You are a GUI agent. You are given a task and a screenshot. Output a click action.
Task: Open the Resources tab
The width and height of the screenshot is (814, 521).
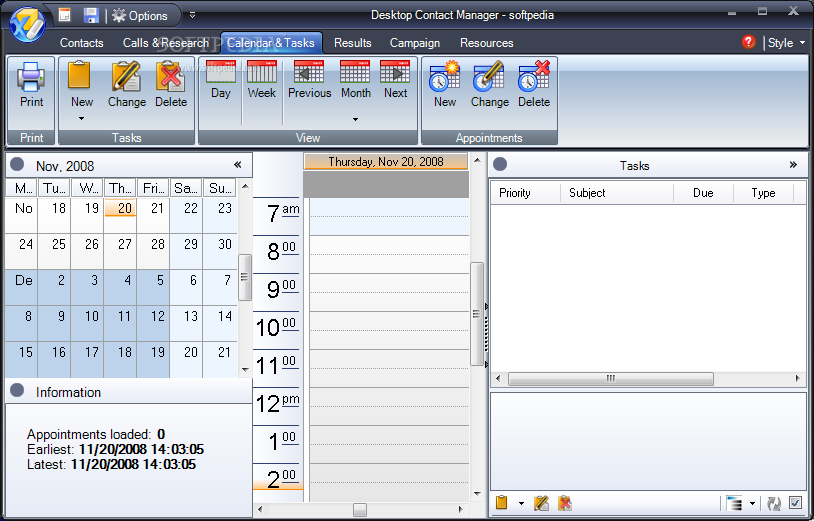tap(486, 43)
